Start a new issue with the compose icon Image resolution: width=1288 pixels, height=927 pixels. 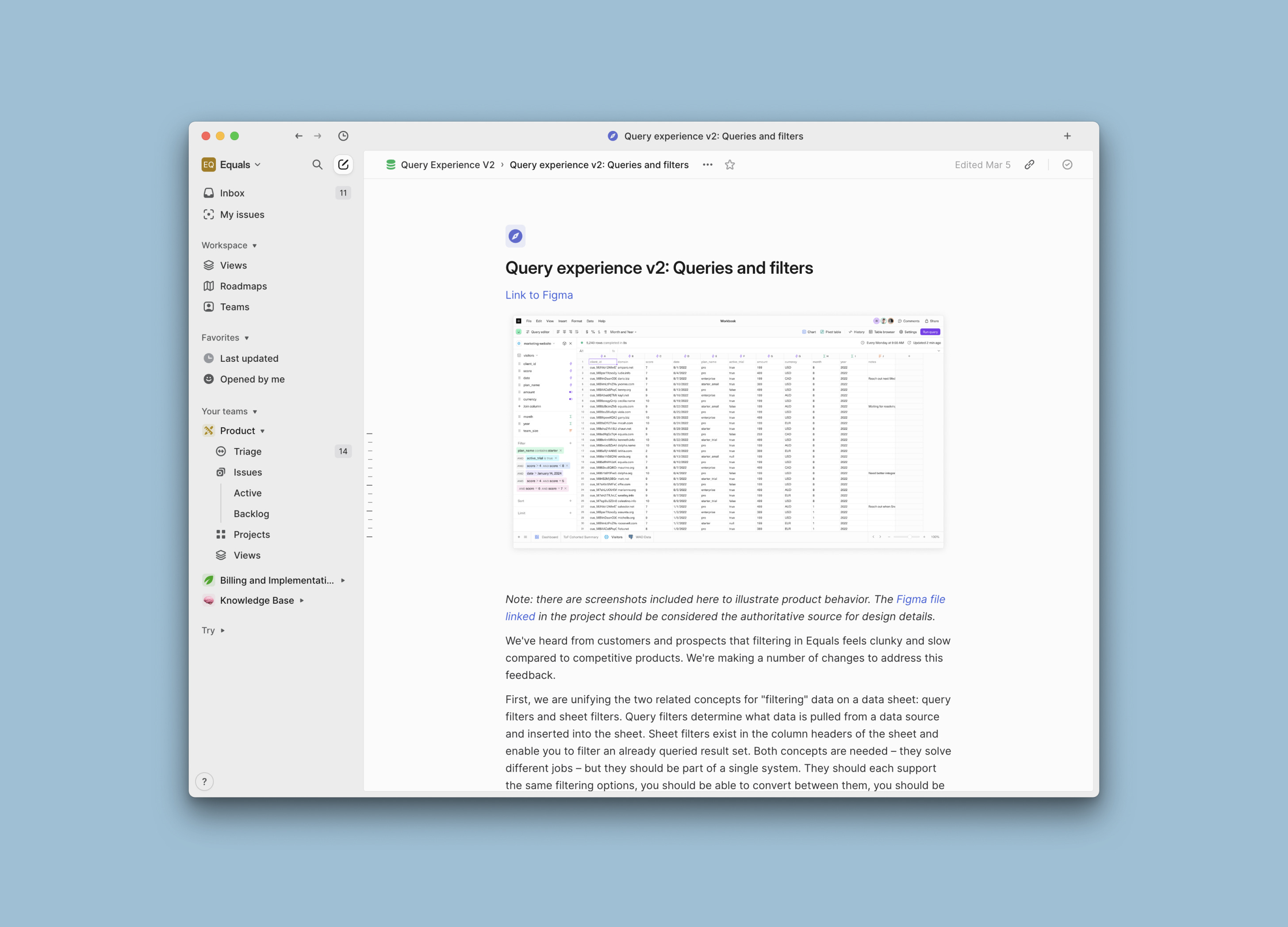pyautogui.click(x=343, y=164)
